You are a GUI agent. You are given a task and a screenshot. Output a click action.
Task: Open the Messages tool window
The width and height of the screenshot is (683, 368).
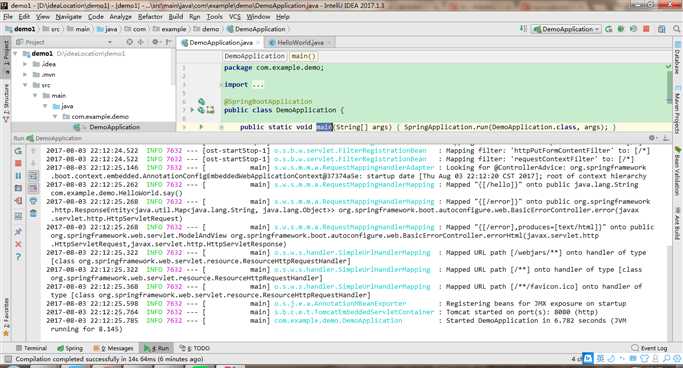pyautogui.click(x=113, y=348)
